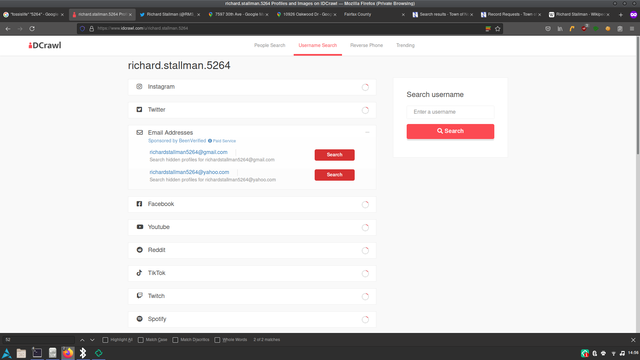Enable the Match Diacritics checkbox

(175, 340)
